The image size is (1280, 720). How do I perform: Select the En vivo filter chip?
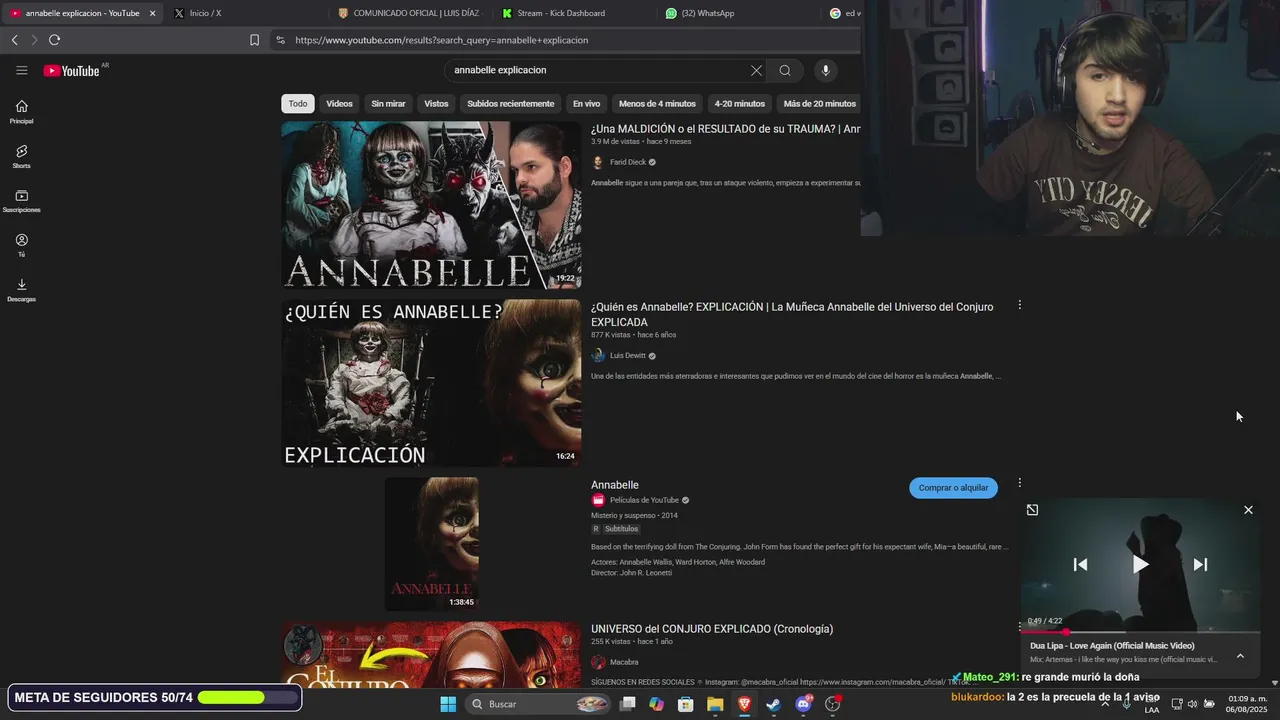(x=586, y=104)
